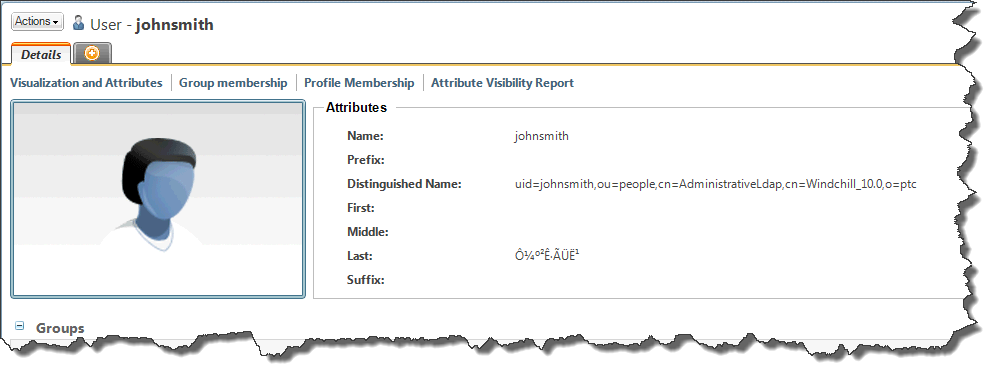The width and height of the screenshot is (1000, 378).
Task: Open the Actions dropdown menu
Action: pyautogui.click(x=38, y=22)
